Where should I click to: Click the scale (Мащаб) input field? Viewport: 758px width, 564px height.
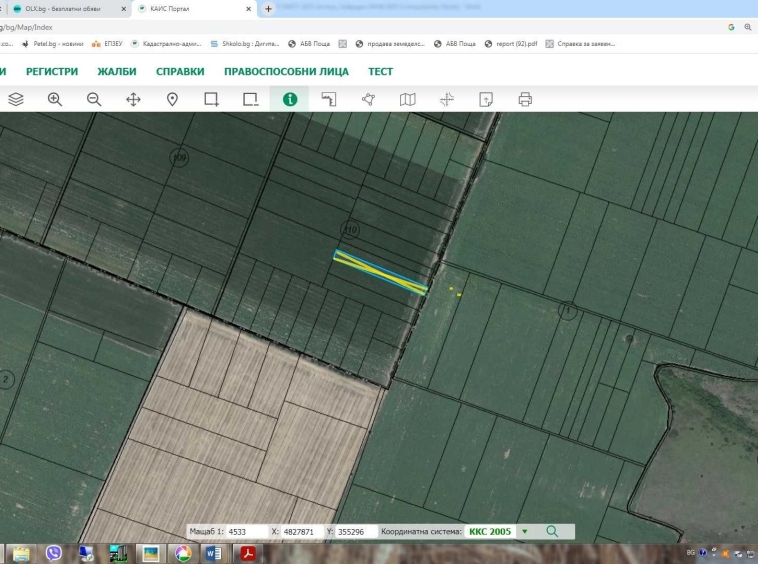tap(246, 532)
